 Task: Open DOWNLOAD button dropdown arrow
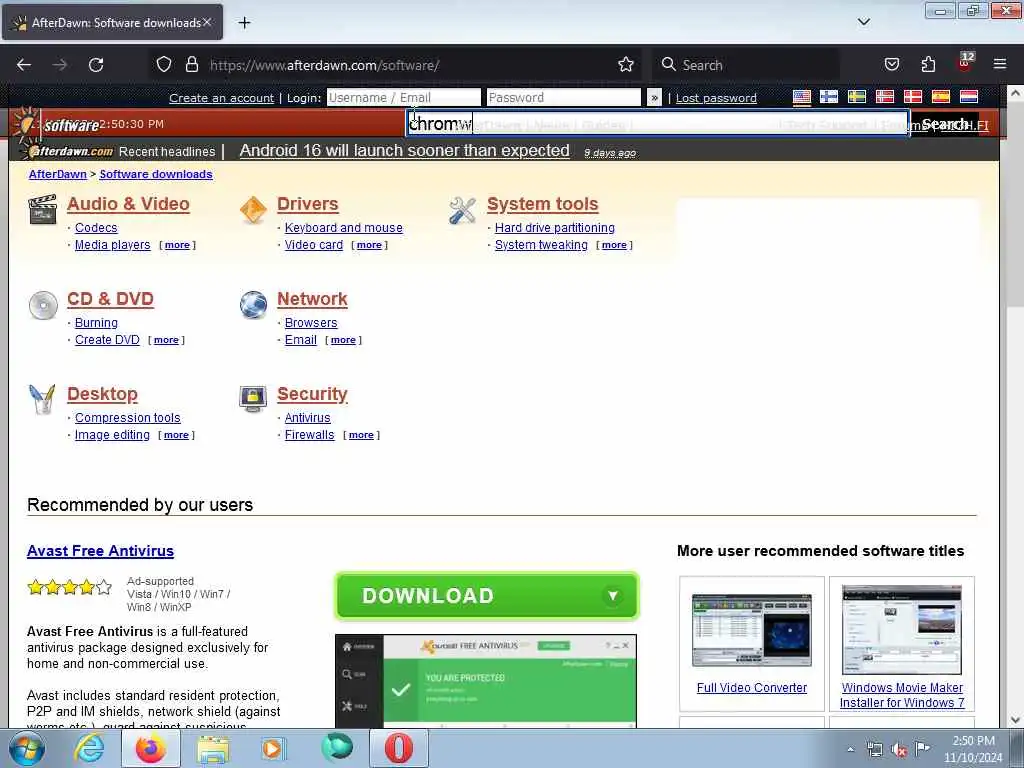[612, 596]
